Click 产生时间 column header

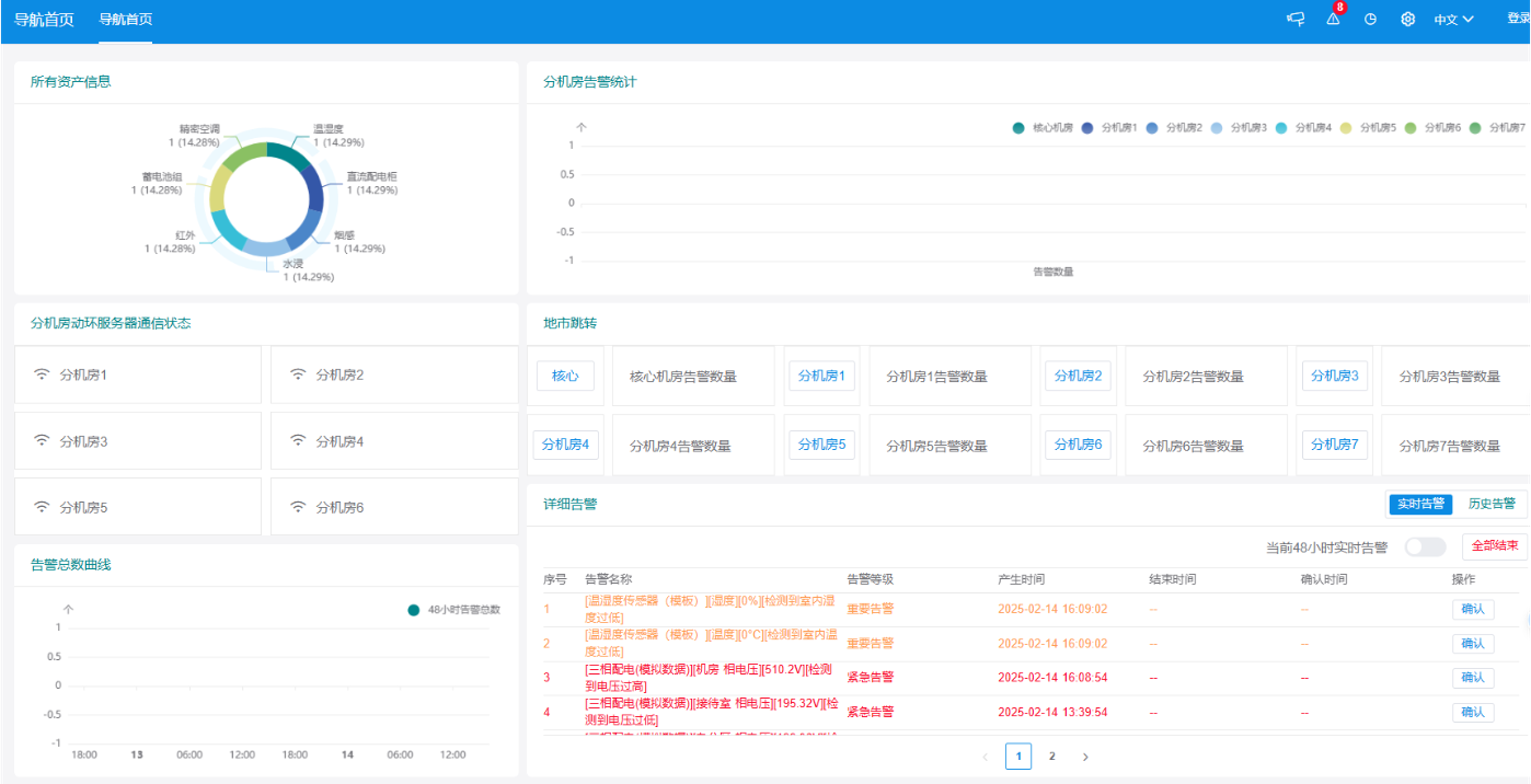[1021, 580]
